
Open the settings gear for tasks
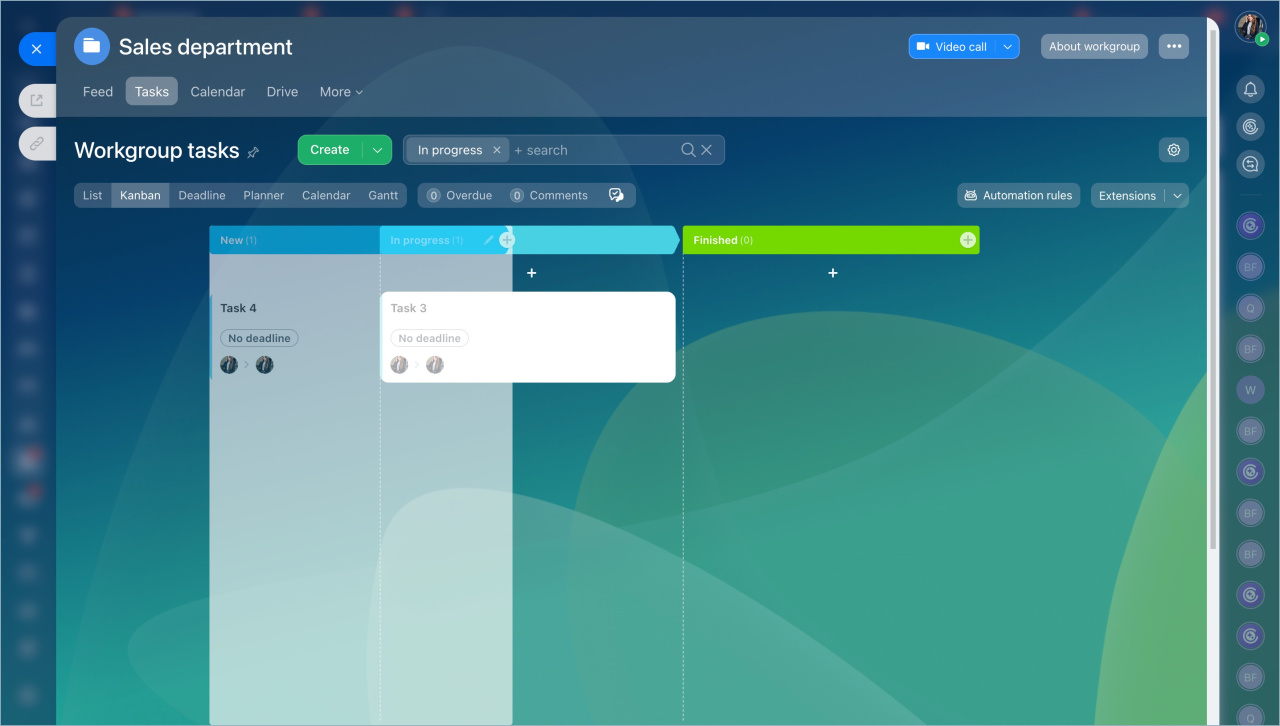pos(1174,150)
